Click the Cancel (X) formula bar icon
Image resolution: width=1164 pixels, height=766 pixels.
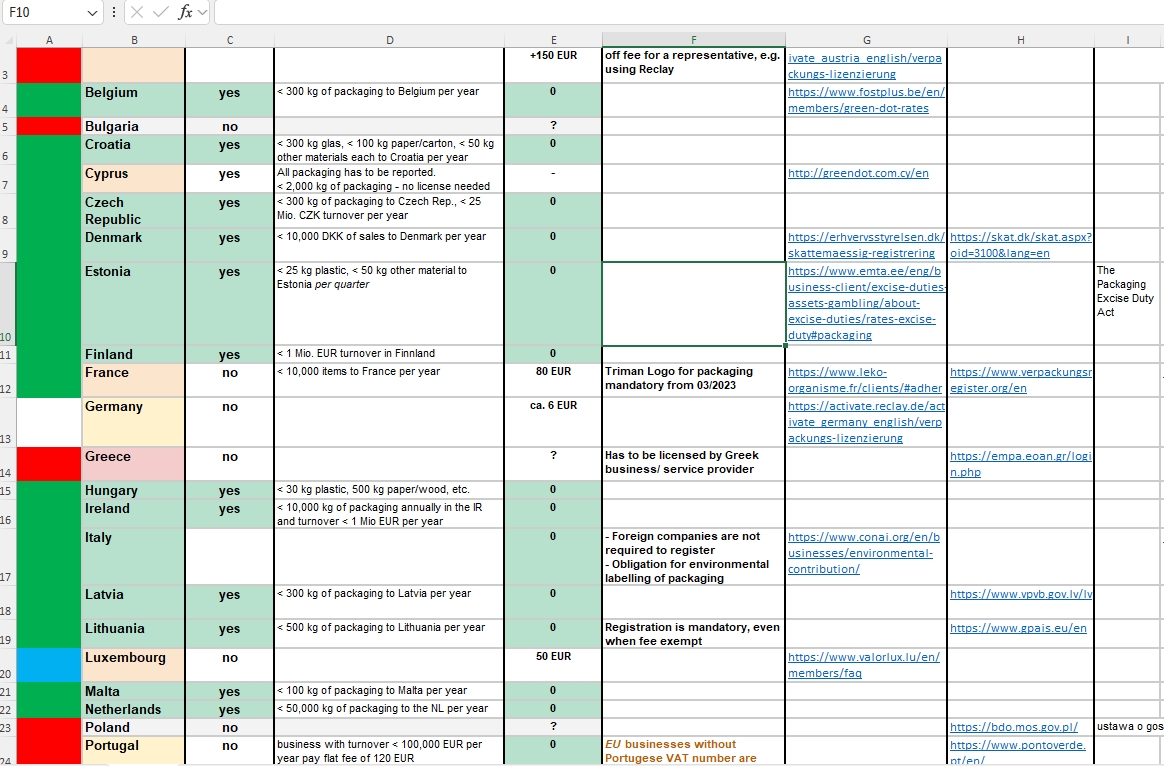pos(137,12)
